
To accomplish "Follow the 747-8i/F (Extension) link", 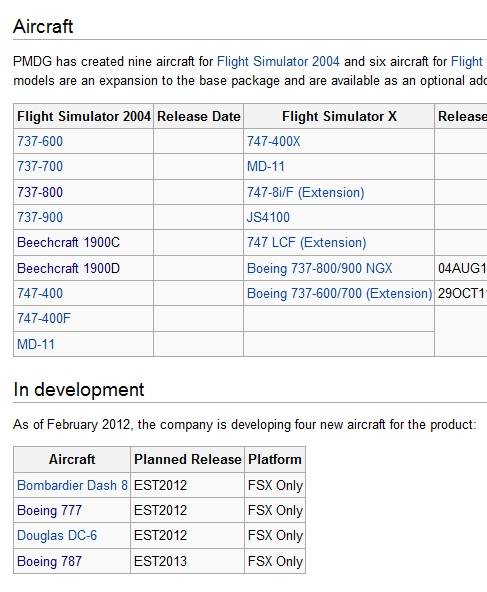I will [305, 192].
